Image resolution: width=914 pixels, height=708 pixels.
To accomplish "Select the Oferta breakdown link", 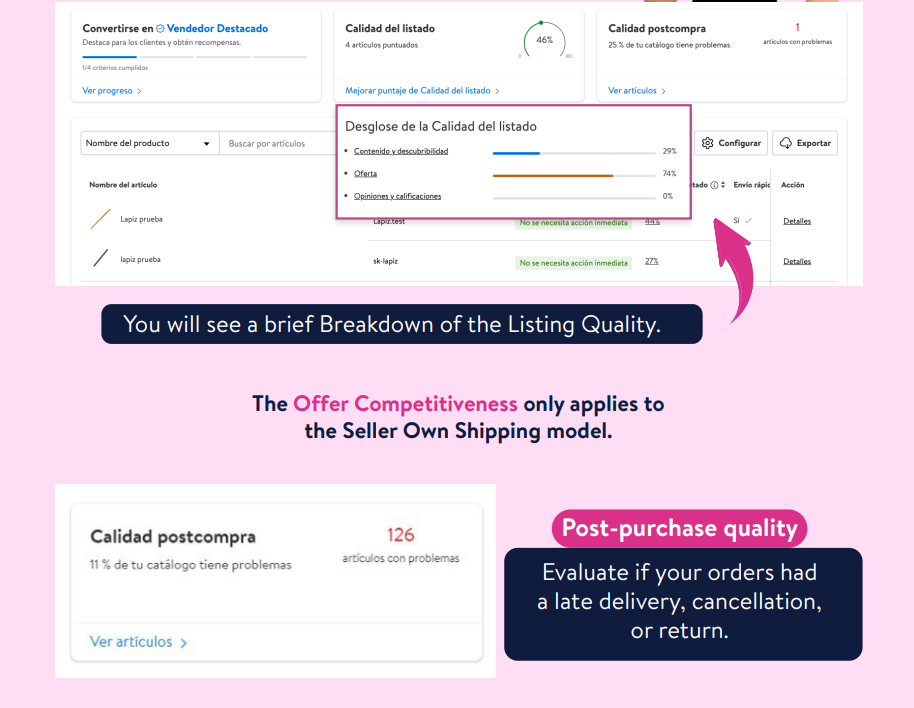I will [365, 174].
